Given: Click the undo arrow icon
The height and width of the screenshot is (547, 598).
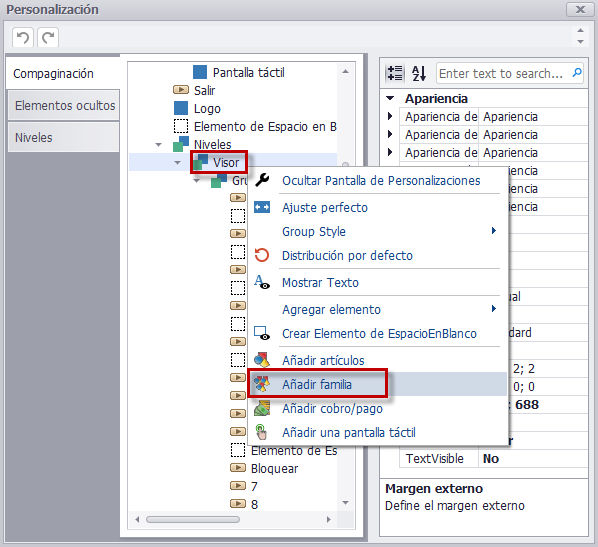Looking at the screenshot, I should [x=23, y=37].
